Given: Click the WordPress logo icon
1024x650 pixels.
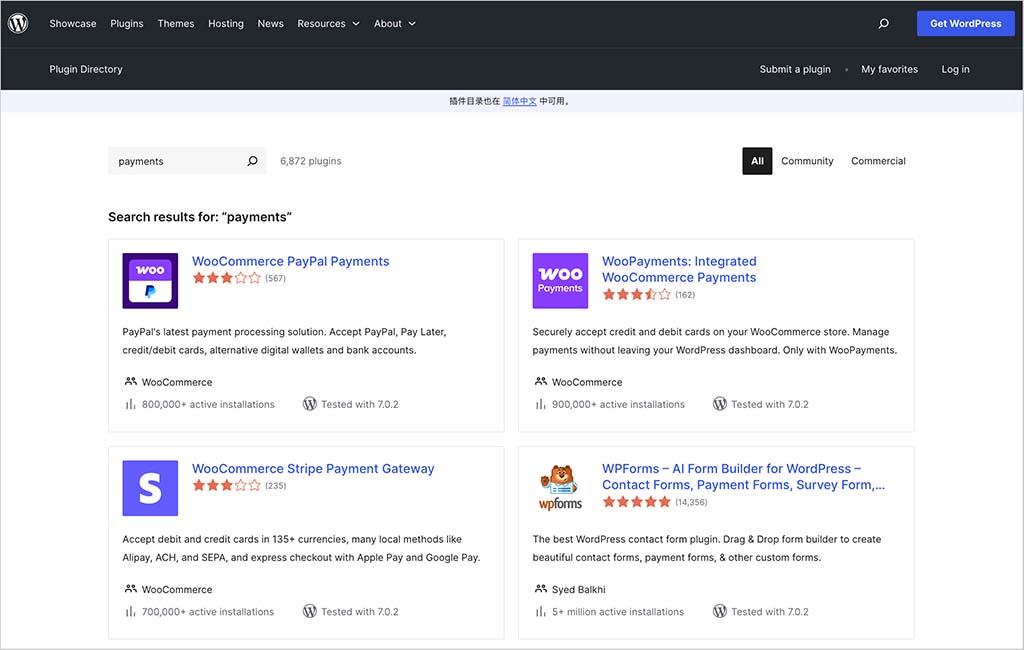Looking at the screenshot, I should [x=18, y=24].
